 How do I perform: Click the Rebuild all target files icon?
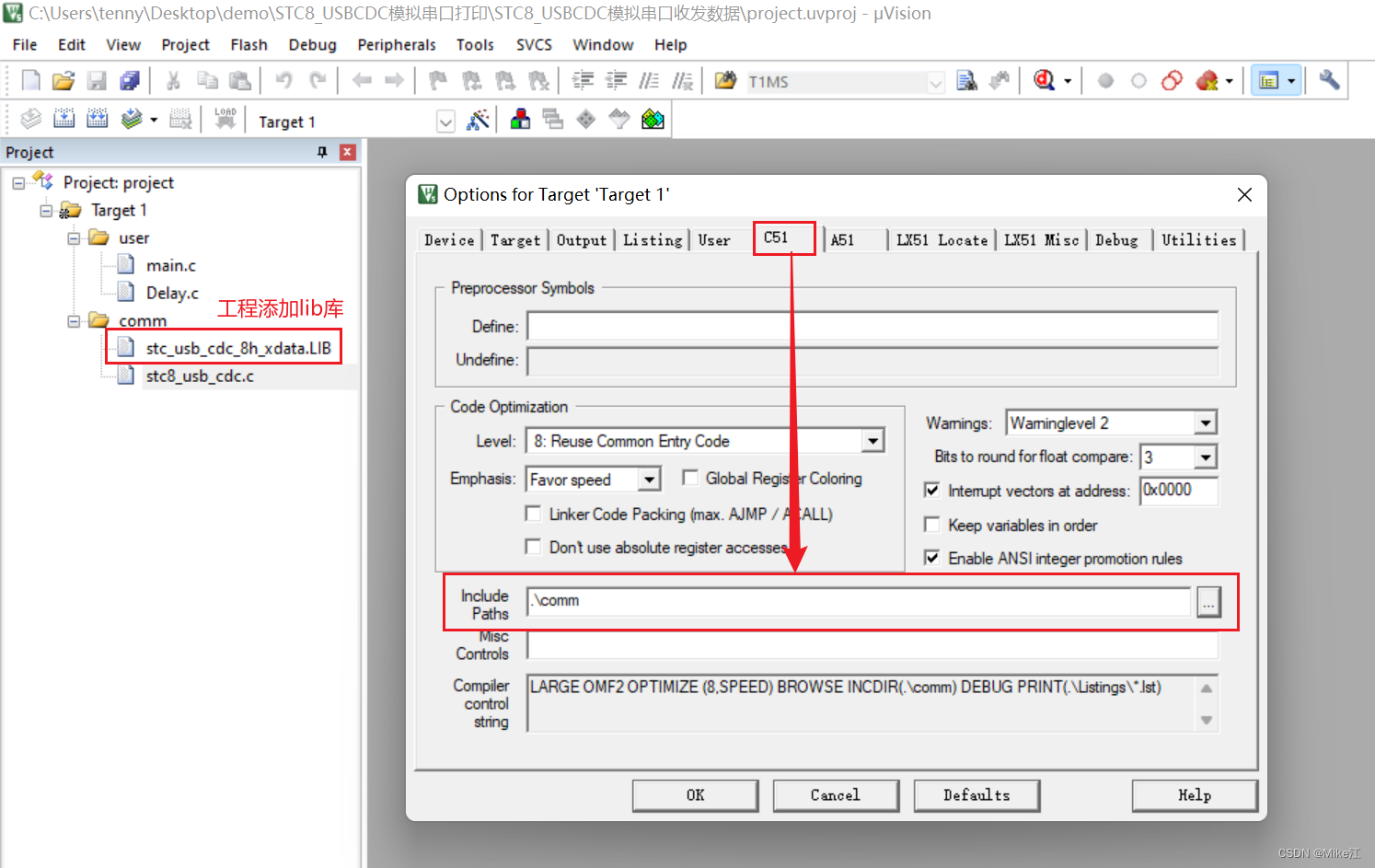[97, 119]
